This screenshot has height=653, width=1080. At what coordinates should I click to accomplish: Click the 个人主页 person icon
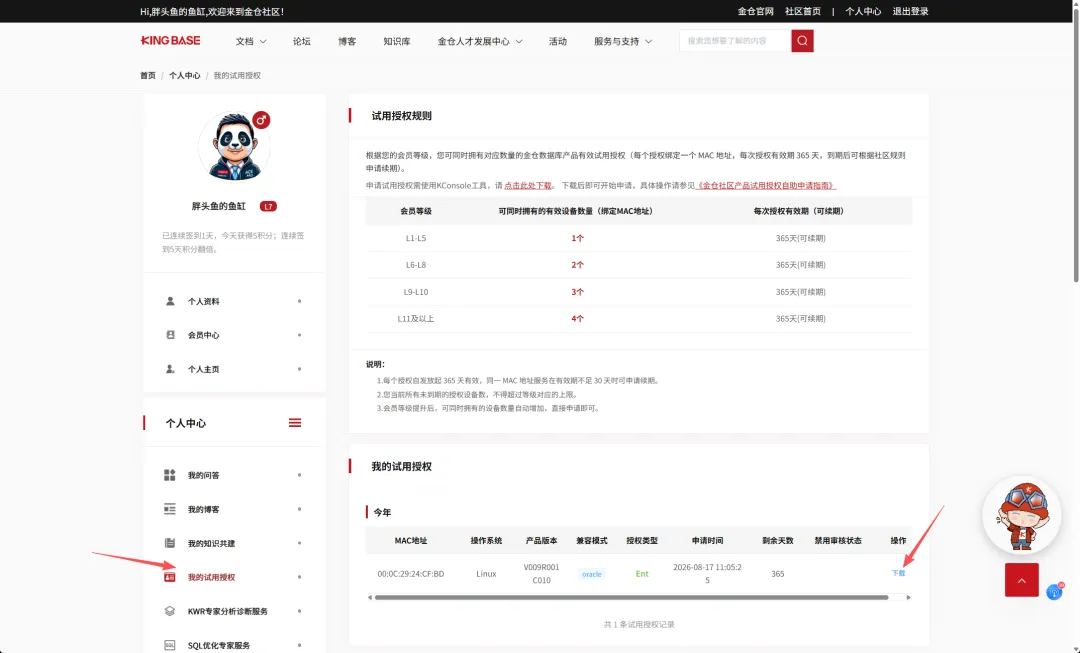[x=170, y=369]
